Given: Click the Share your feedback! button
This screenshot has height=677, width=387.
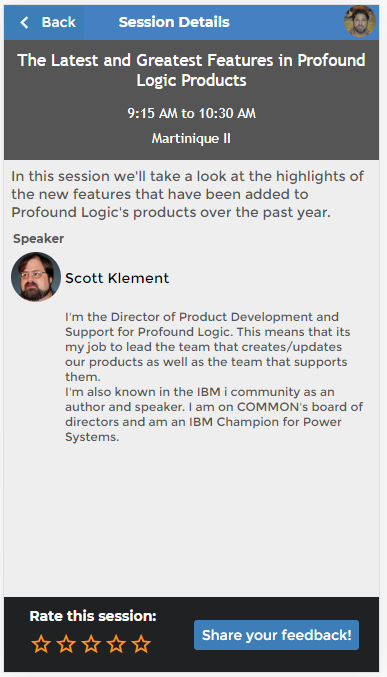Looking at the screenshot, I should [276, 635].
